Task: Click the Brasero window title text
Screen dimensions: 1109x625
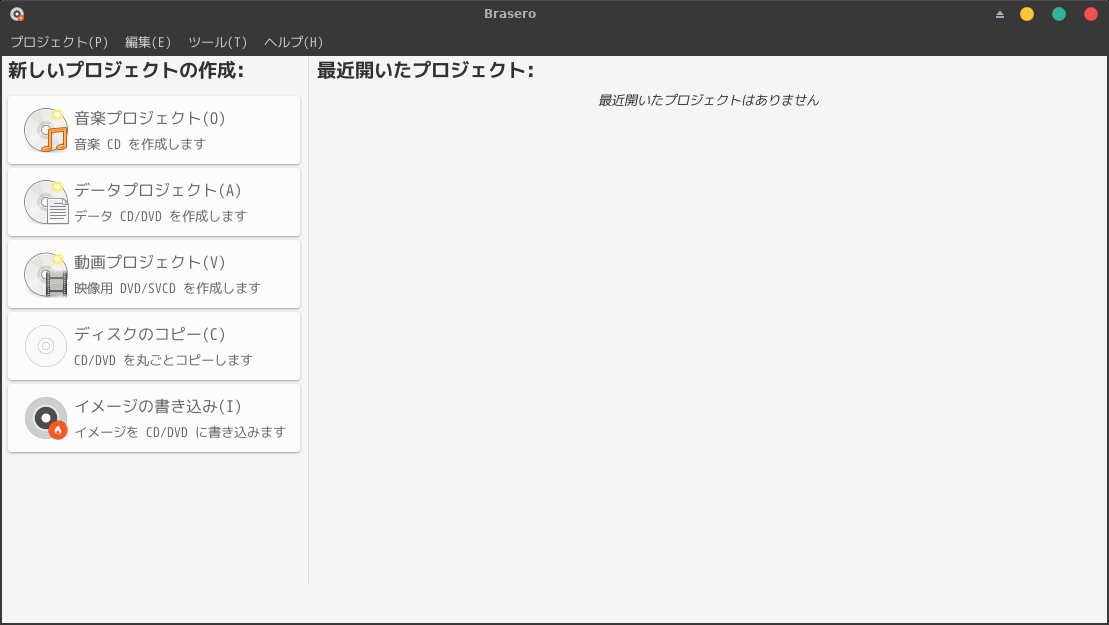Action: pos(510,14)
